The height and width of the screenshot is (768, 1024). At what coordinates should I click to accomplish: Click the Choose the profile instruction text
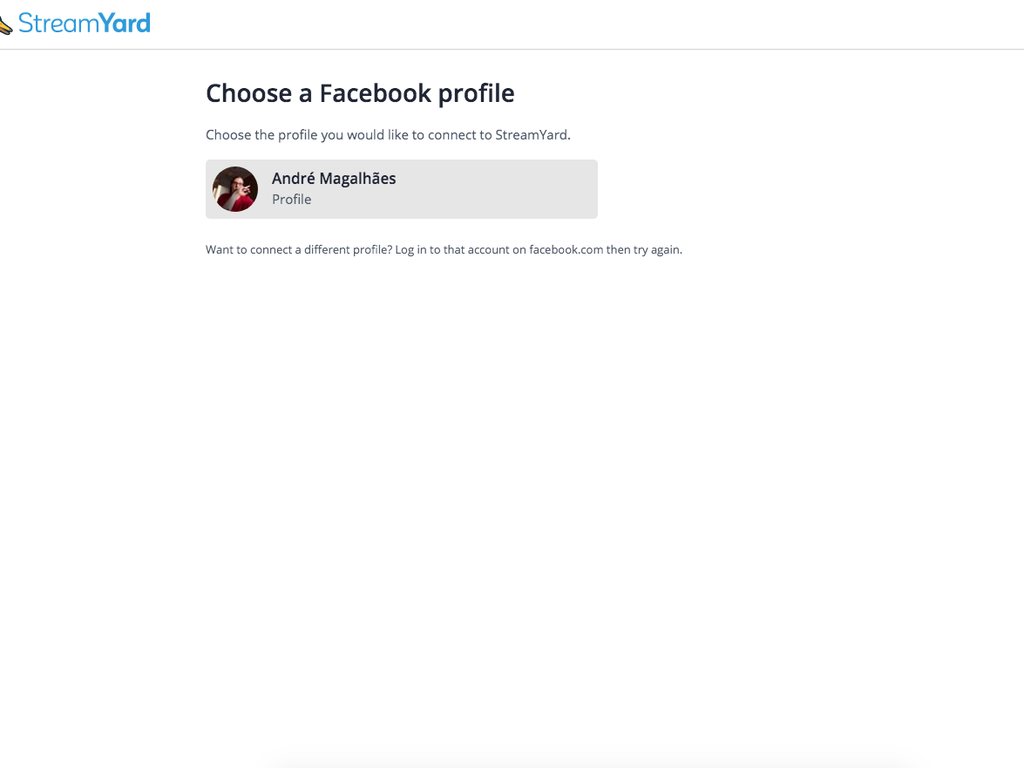click(388, 135)
